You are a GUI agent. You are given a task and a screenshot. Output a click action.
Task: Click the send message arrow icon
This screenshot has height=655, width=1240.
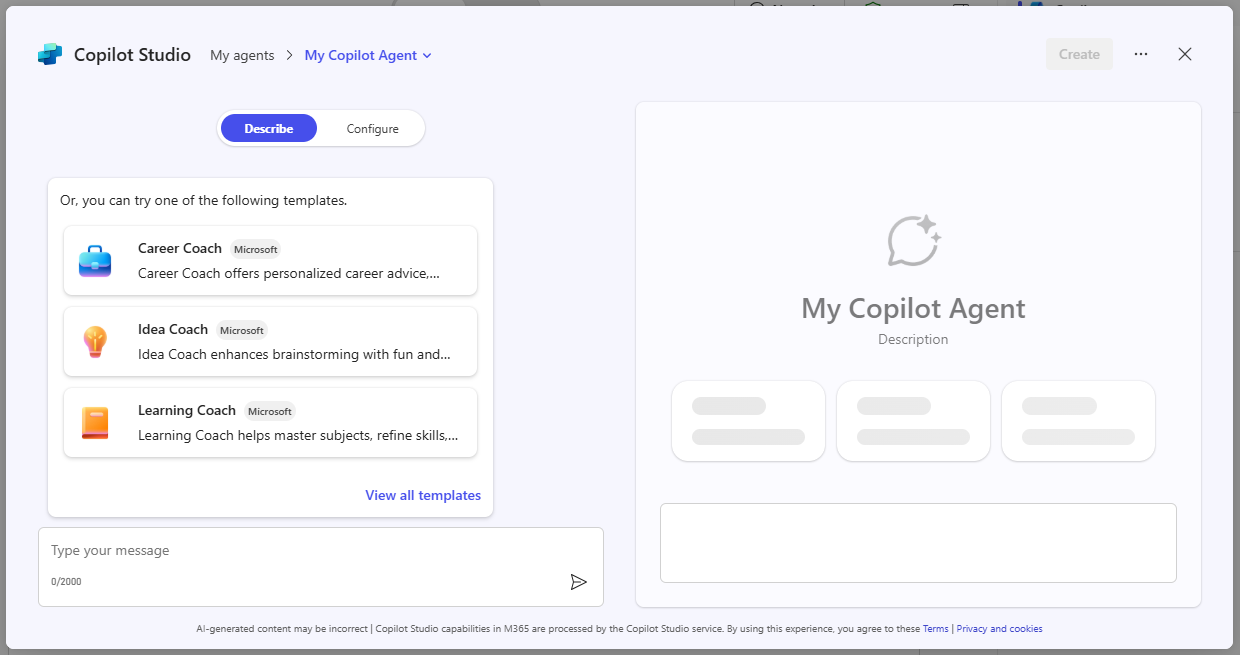click(578, 581)
